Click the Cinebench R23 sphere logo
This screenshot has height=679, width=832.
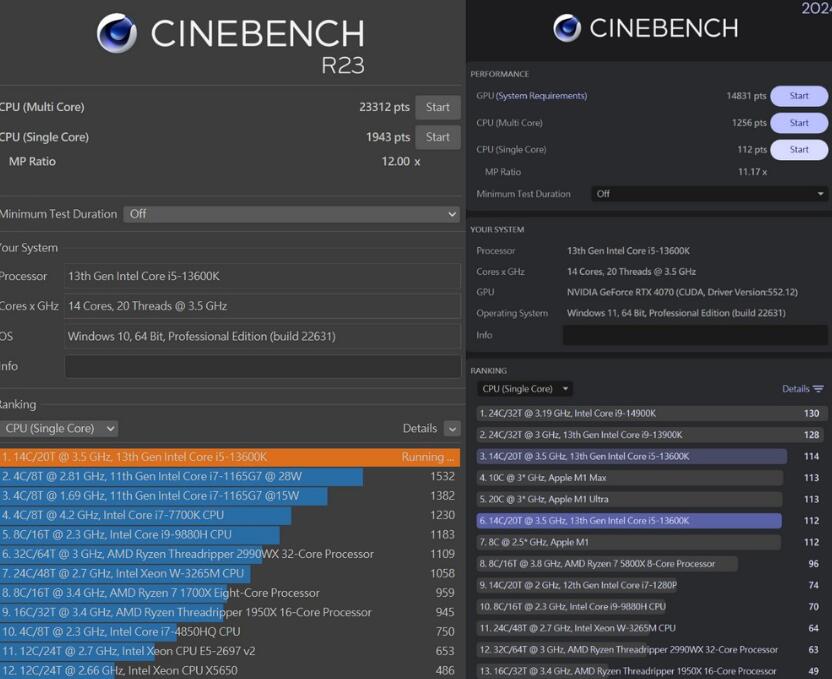point(117,33)
